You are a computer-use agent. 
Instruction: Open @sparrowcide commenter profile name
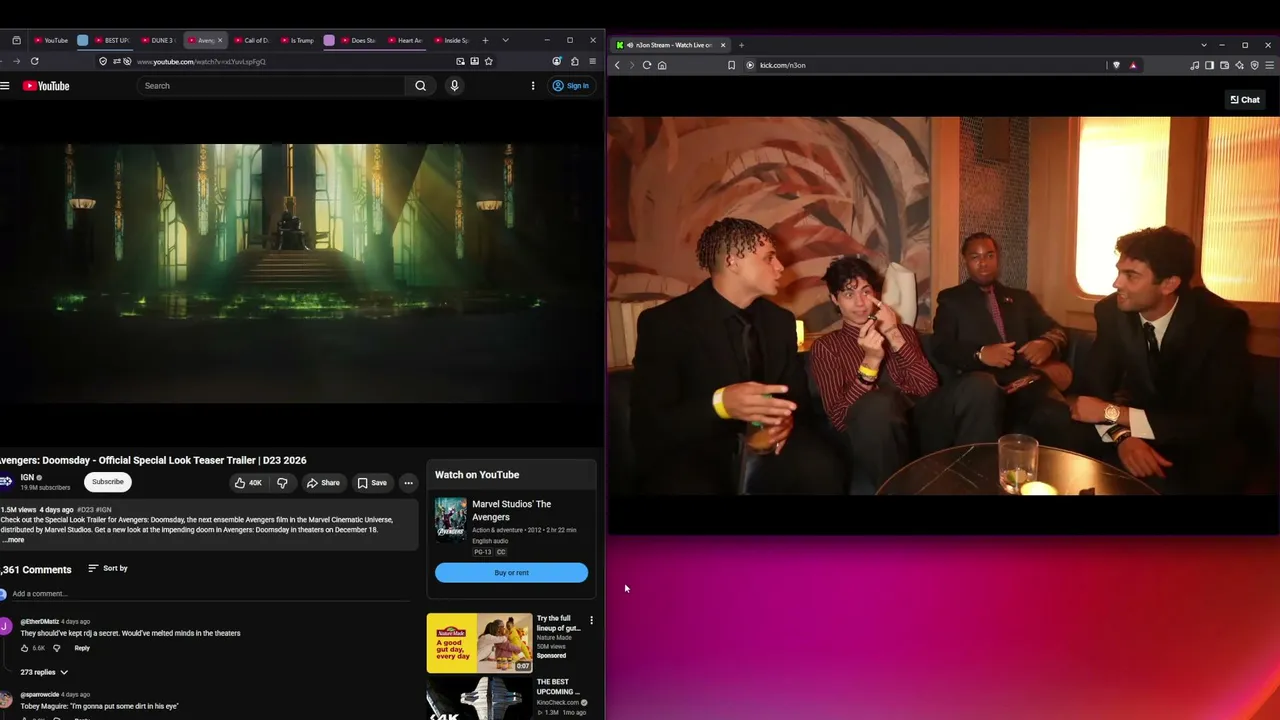[41, 694]
